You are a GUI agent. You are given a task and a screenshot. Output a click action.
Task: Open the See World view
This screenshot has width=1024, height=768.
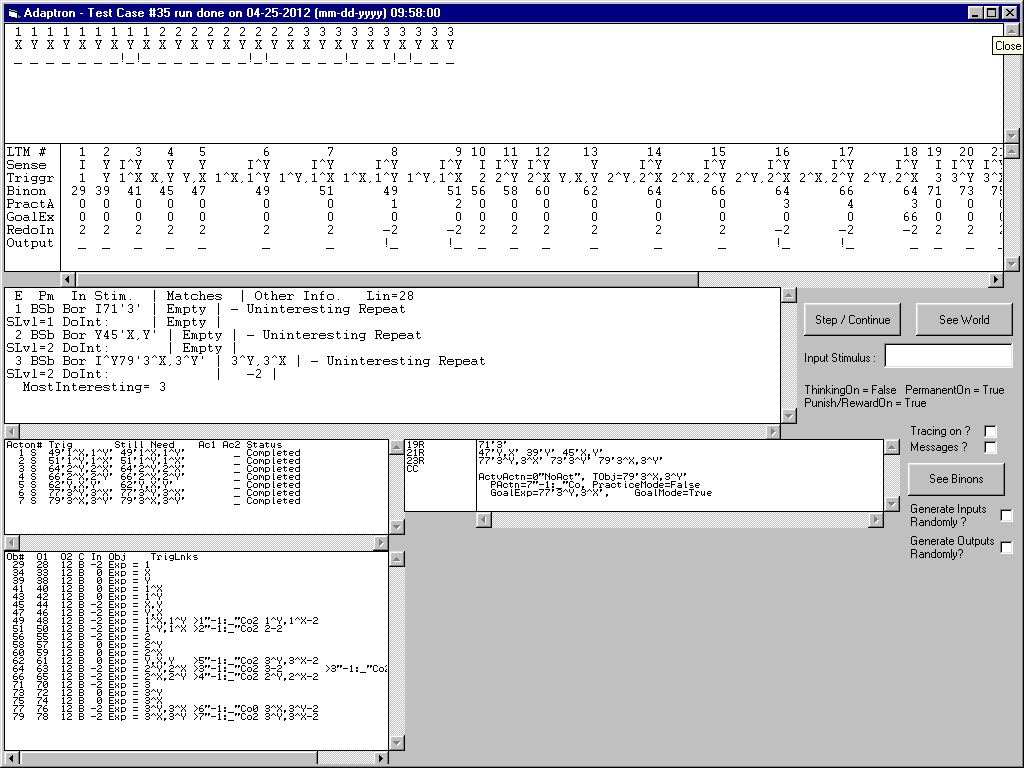point(964,320)
